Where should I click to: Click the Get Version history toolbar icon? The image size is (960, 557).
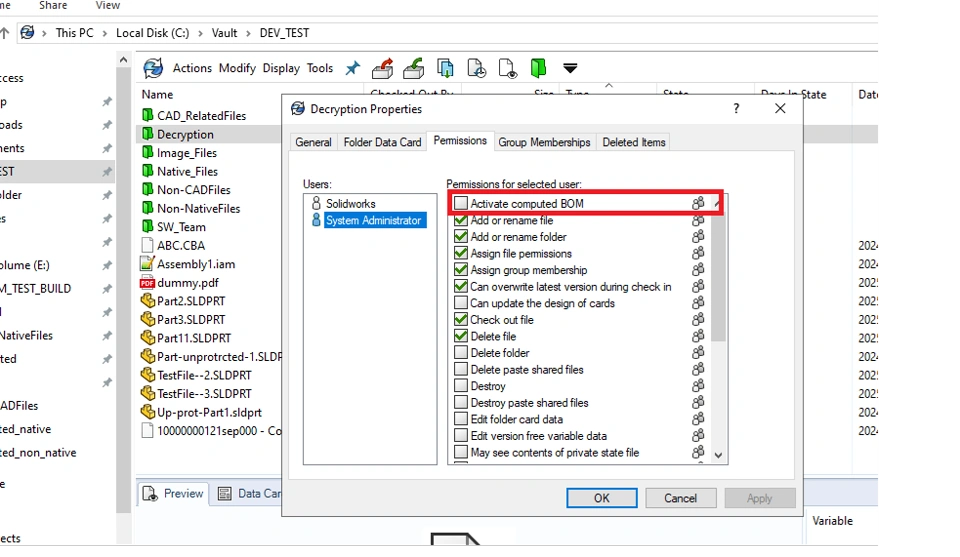click(476, 68)
